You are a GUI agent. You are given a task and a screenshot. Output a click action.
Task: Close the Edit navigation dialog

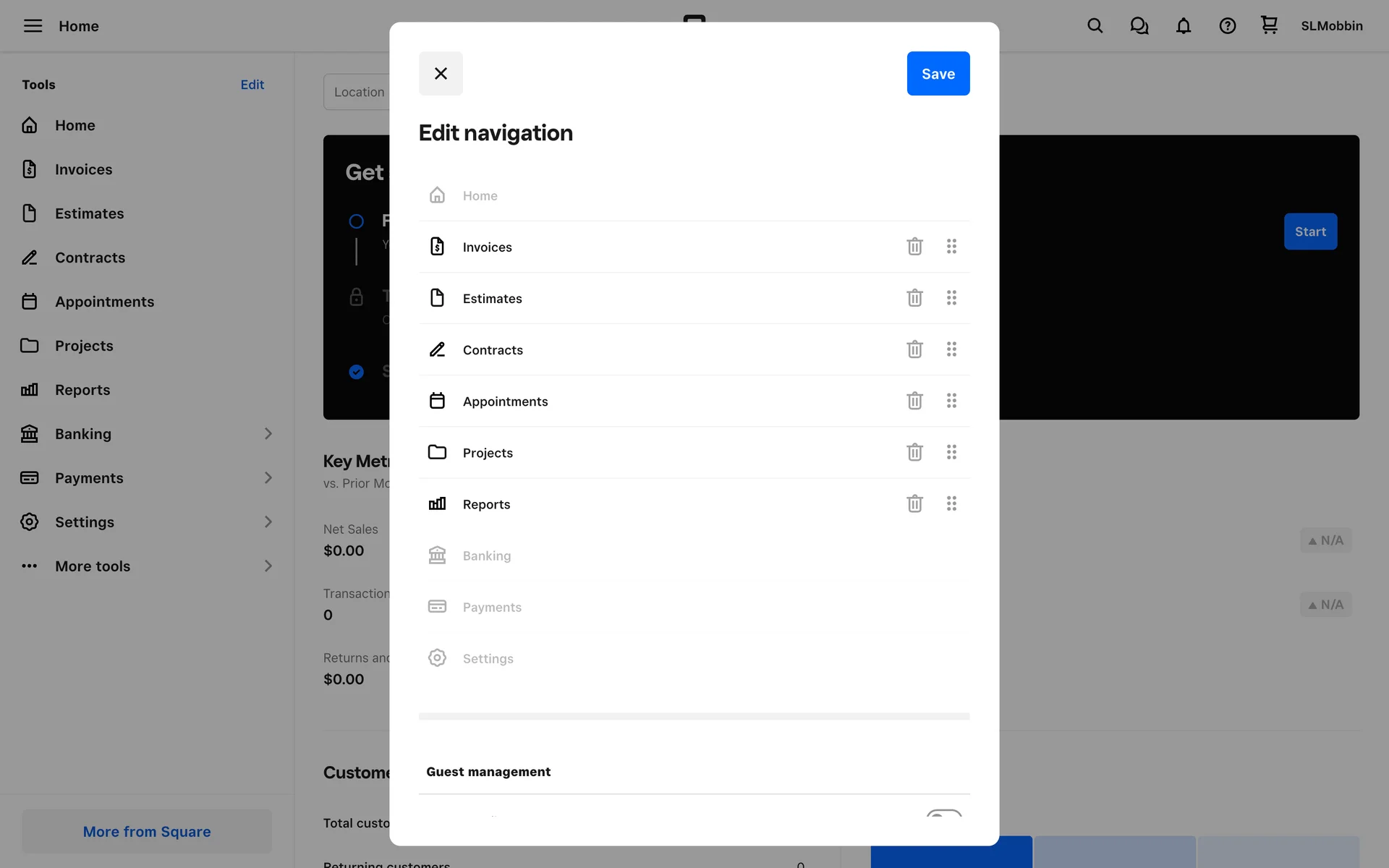(x=441, y=74)
